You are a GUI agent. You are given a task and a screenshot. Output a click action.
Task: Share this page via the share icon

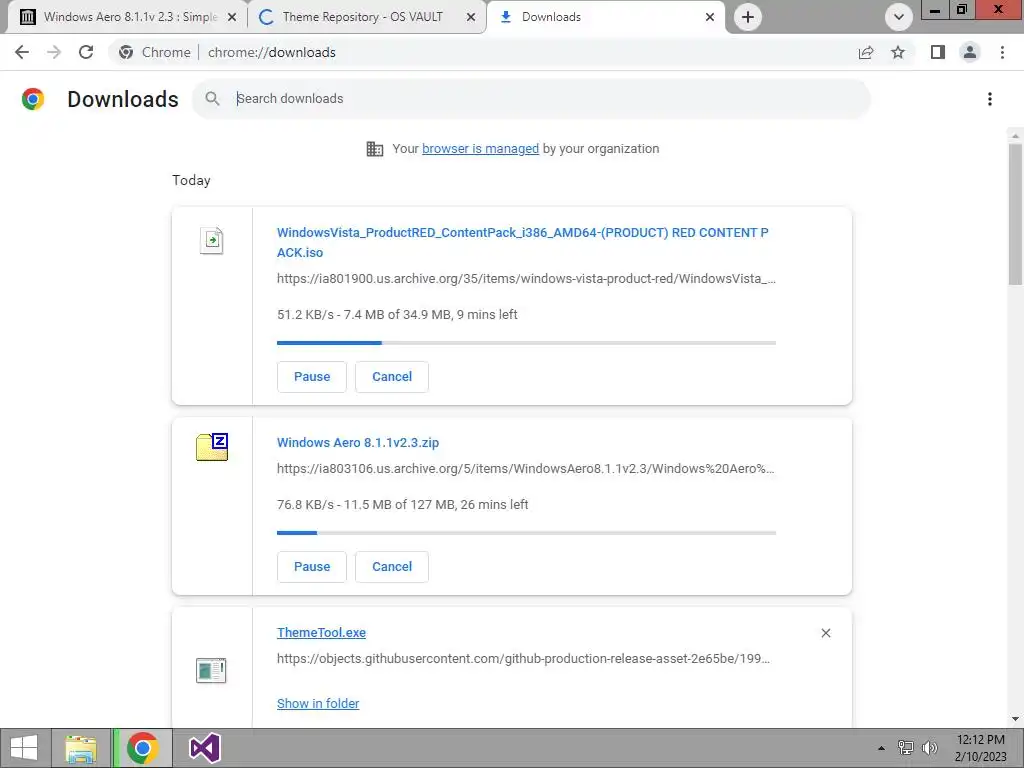866,52
